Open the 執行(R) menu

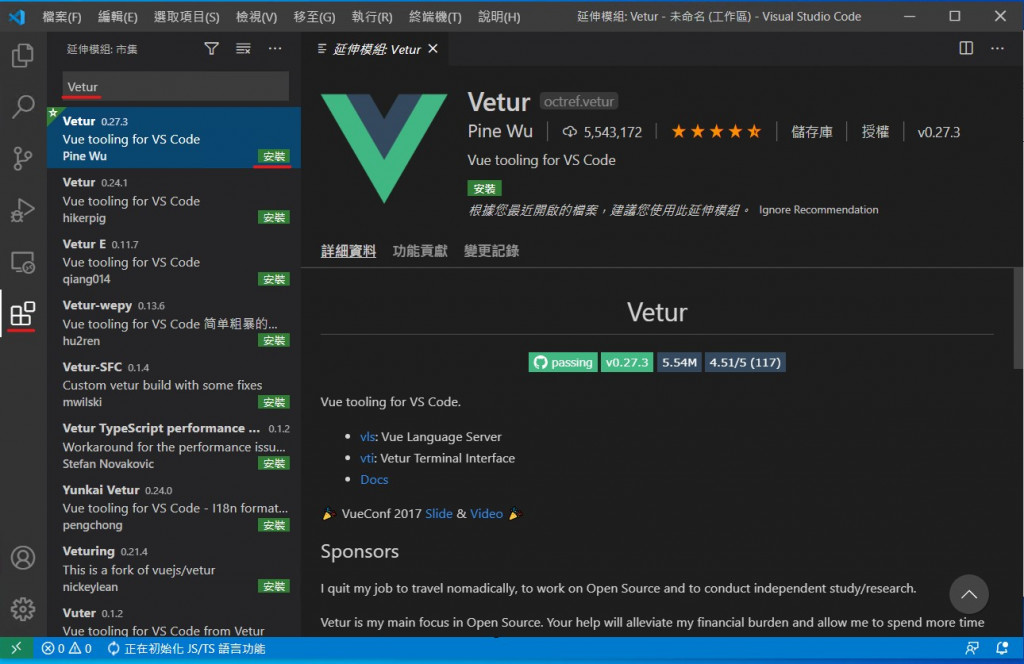[372, 17]
